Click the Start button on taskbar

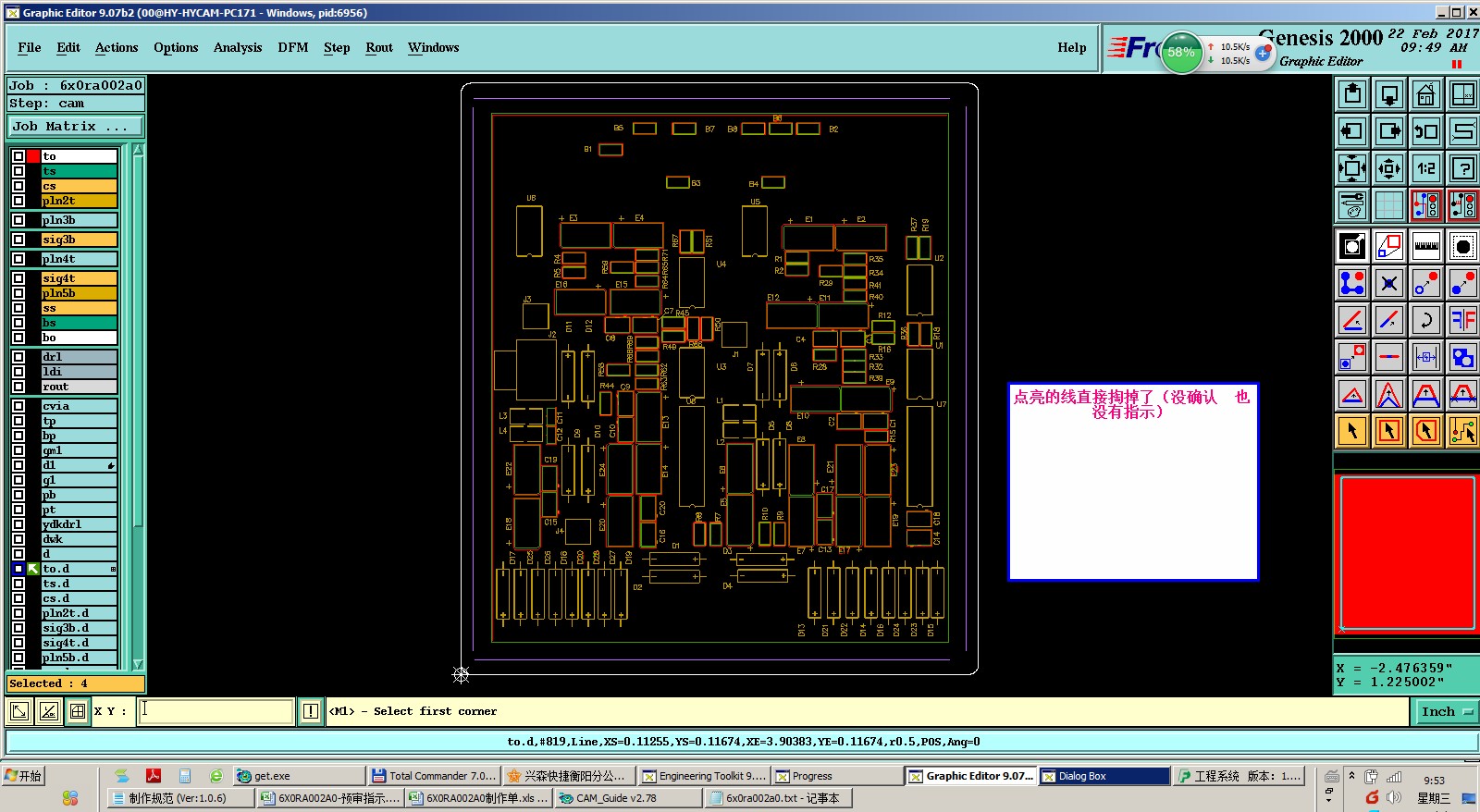point(24,776)
